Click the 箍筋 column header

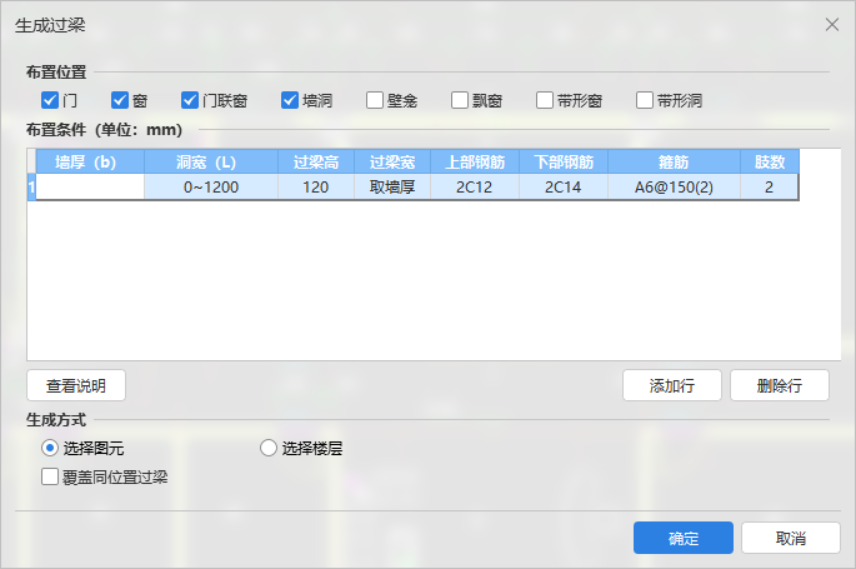coord(674,162)
